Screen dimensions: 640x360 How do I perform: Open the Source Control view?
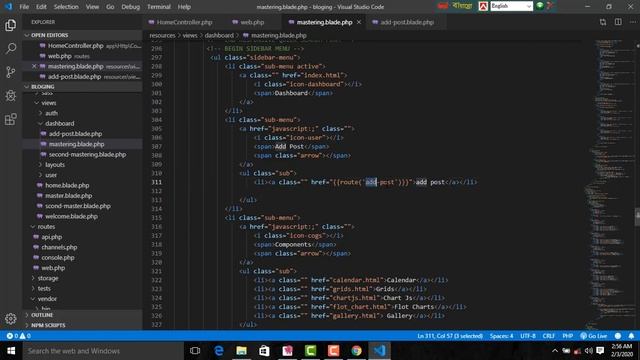point(11,72)
